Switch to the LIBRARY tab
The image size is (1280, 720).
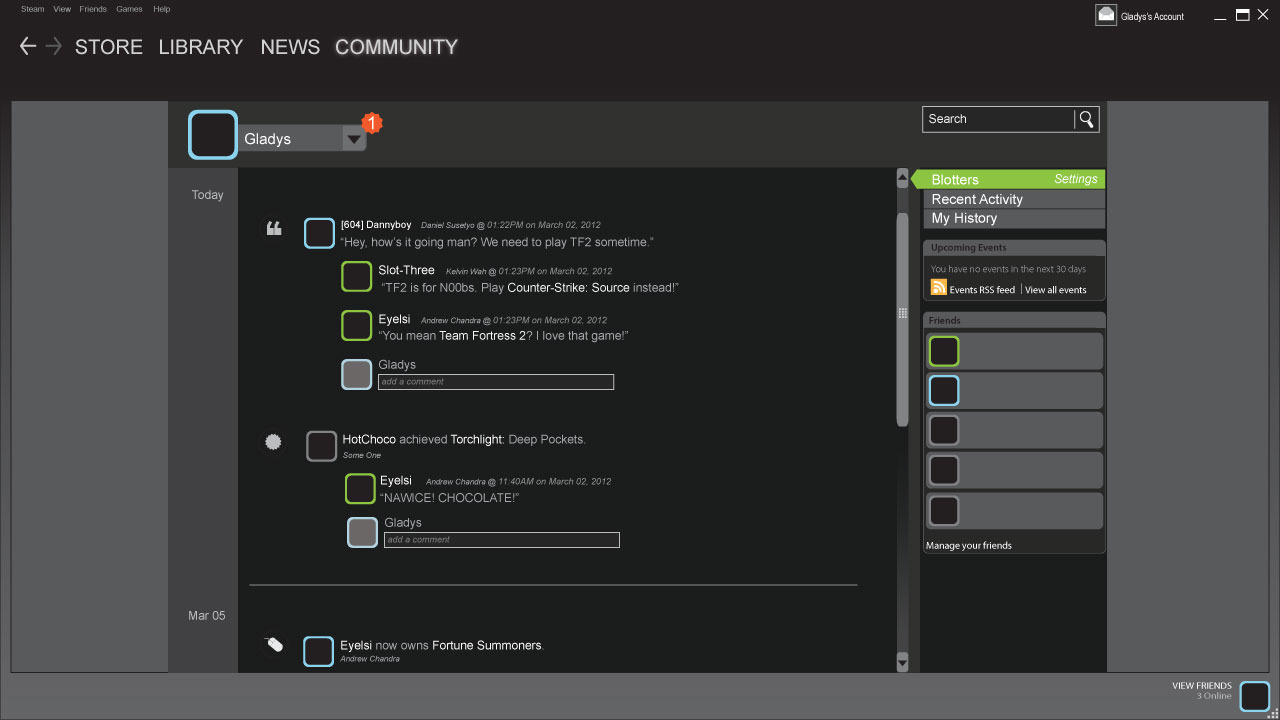point(200,47)
